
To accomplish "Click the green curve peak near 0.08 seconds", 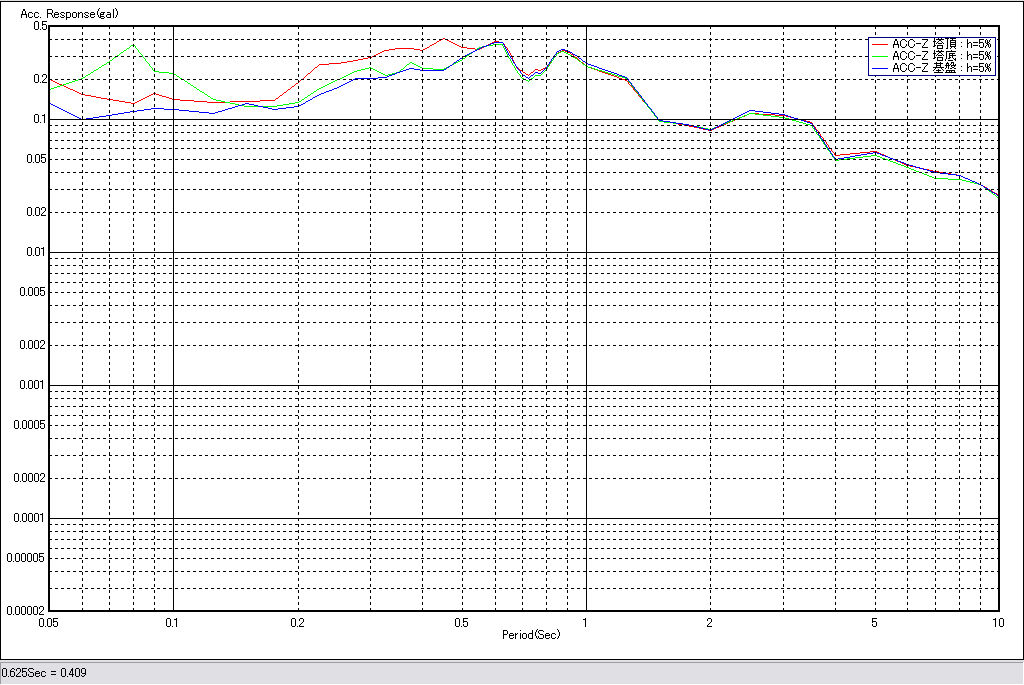I will click(133, 45).
